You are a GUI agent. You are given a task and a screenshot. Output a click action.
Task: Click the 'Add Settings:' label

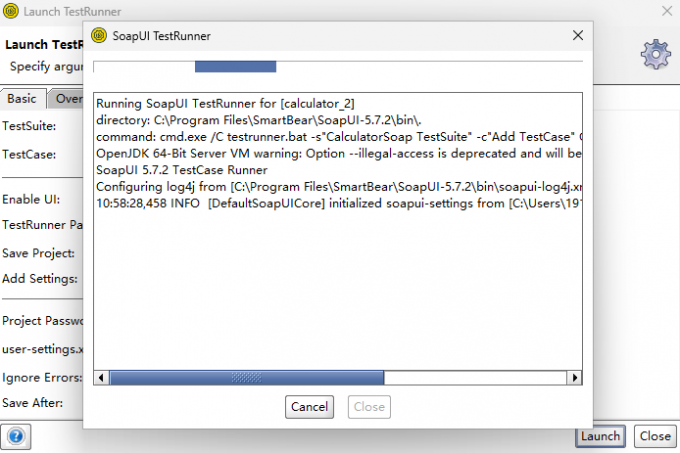(x=40, y=279)
